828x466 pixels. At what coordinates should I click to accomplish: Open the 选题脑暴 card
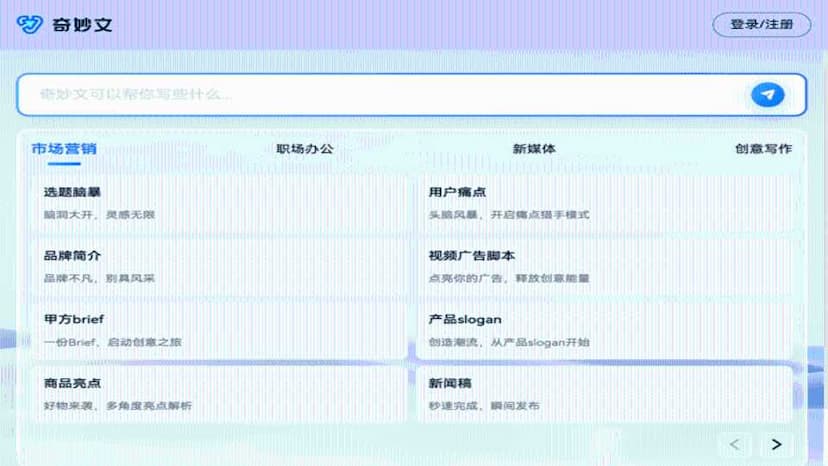[x=219, y=203]
